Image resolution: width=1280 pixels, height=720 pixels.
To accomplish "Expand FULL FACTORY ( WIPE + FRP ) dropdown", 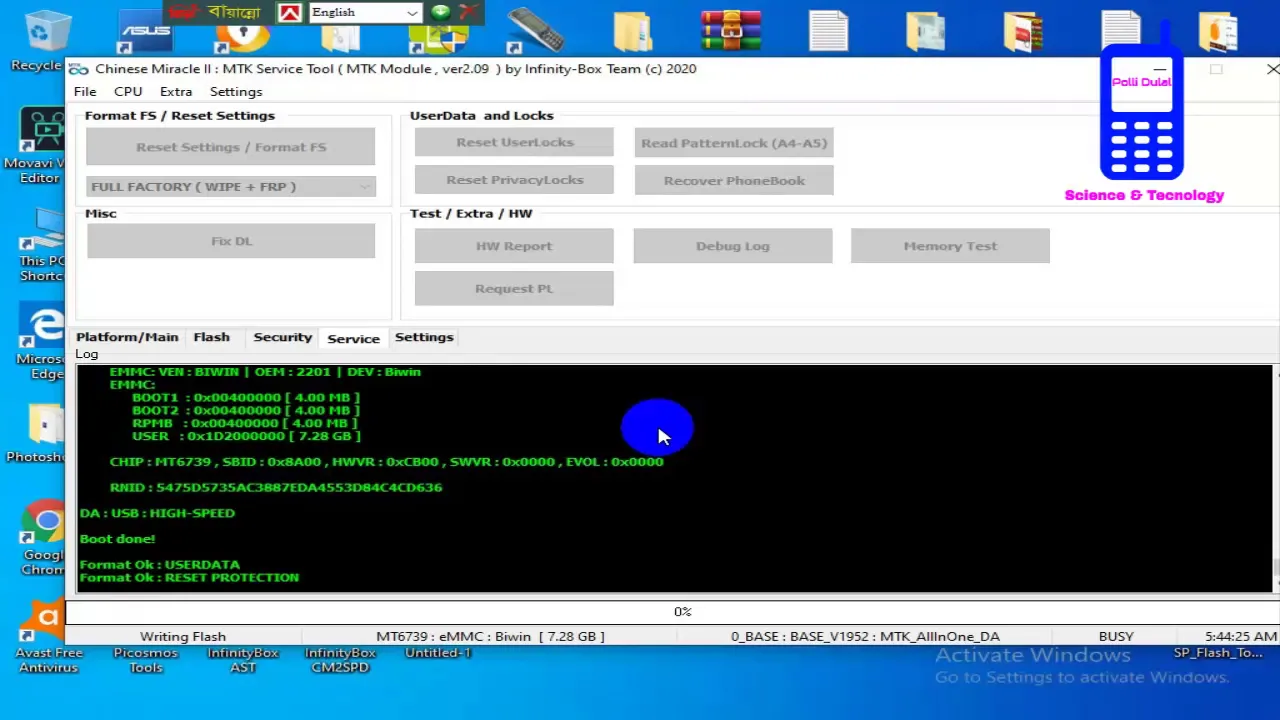I will tap(231, 187).
